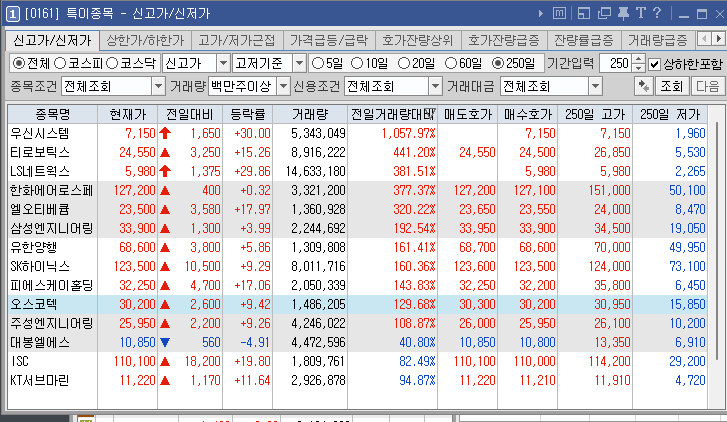Image resolution: width=727 pixels, height=422 pixels.
Task: Click the 기간입력 field showing 250
Action: pyautogui.click(x=616, y=63)
